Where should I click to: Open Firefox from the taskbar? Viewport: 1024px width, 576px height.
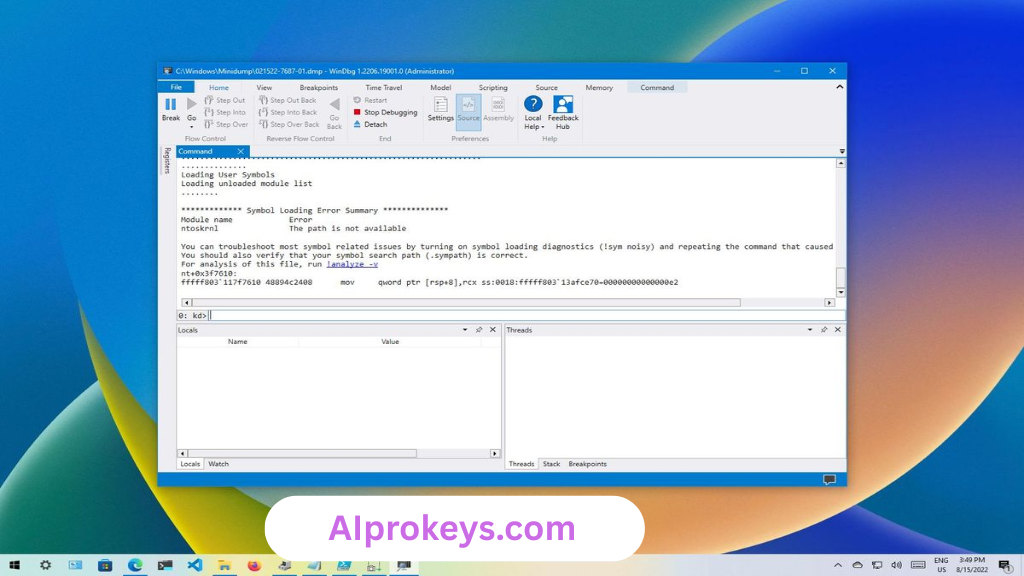click(254, 565)
